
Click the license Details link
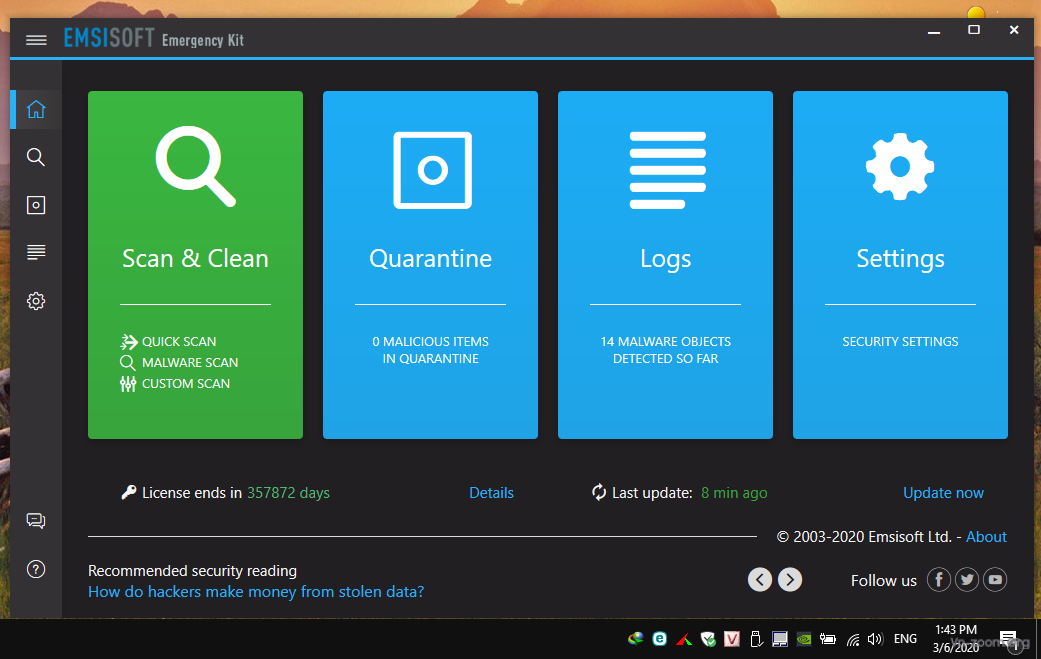tap(491, 493)
